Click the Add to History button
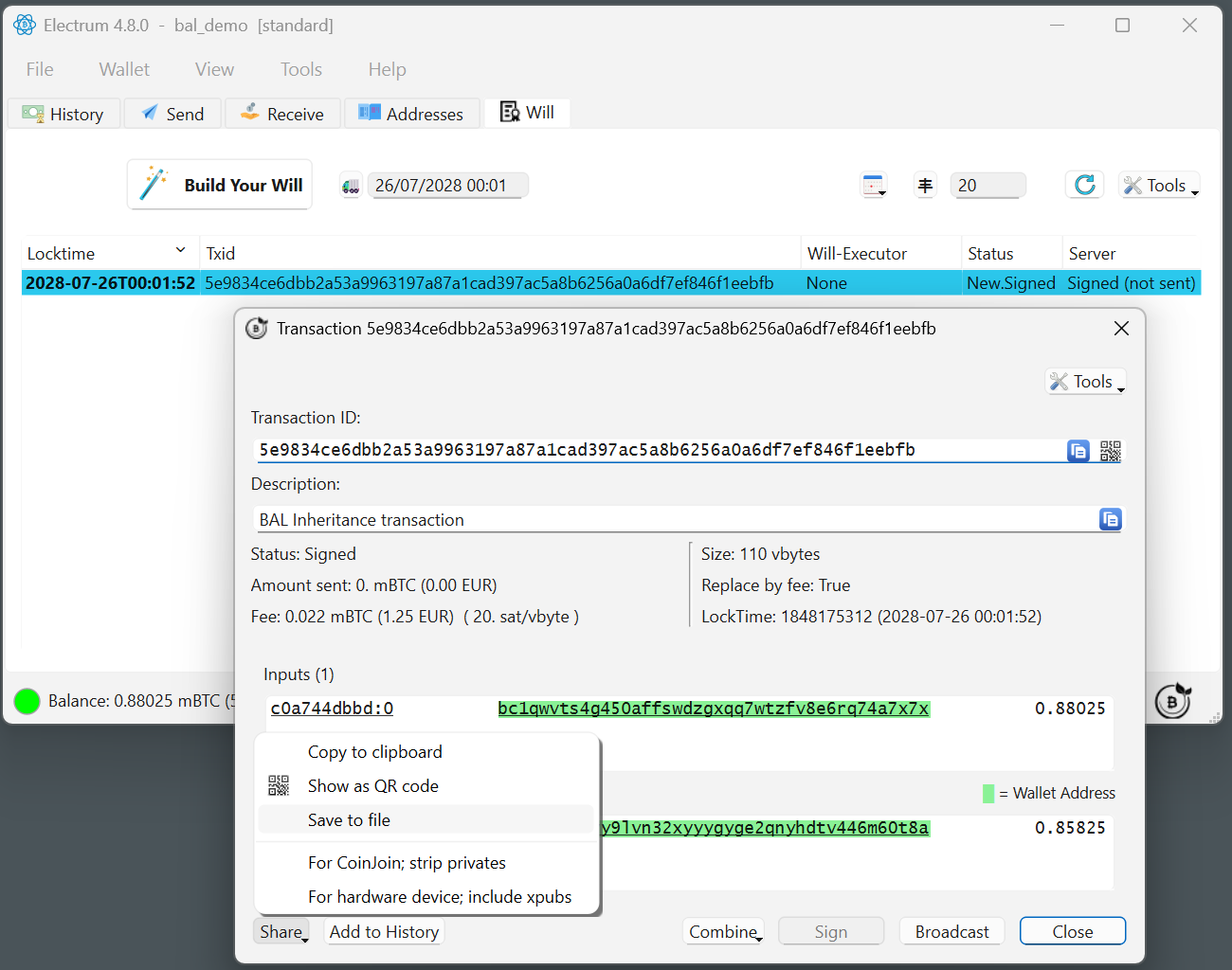Viewport: 1232px width, 970px height. (384, 932)
